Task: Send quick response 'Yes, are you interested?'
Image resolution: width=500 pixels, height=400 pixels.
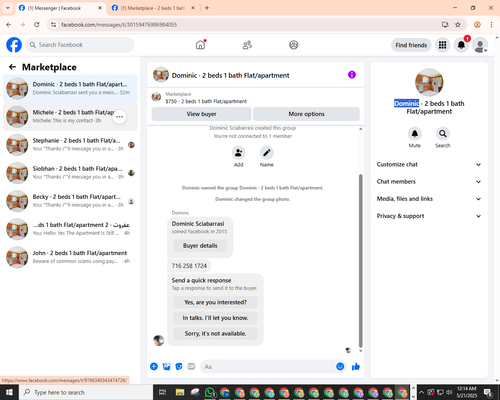Action: [215, 302]
